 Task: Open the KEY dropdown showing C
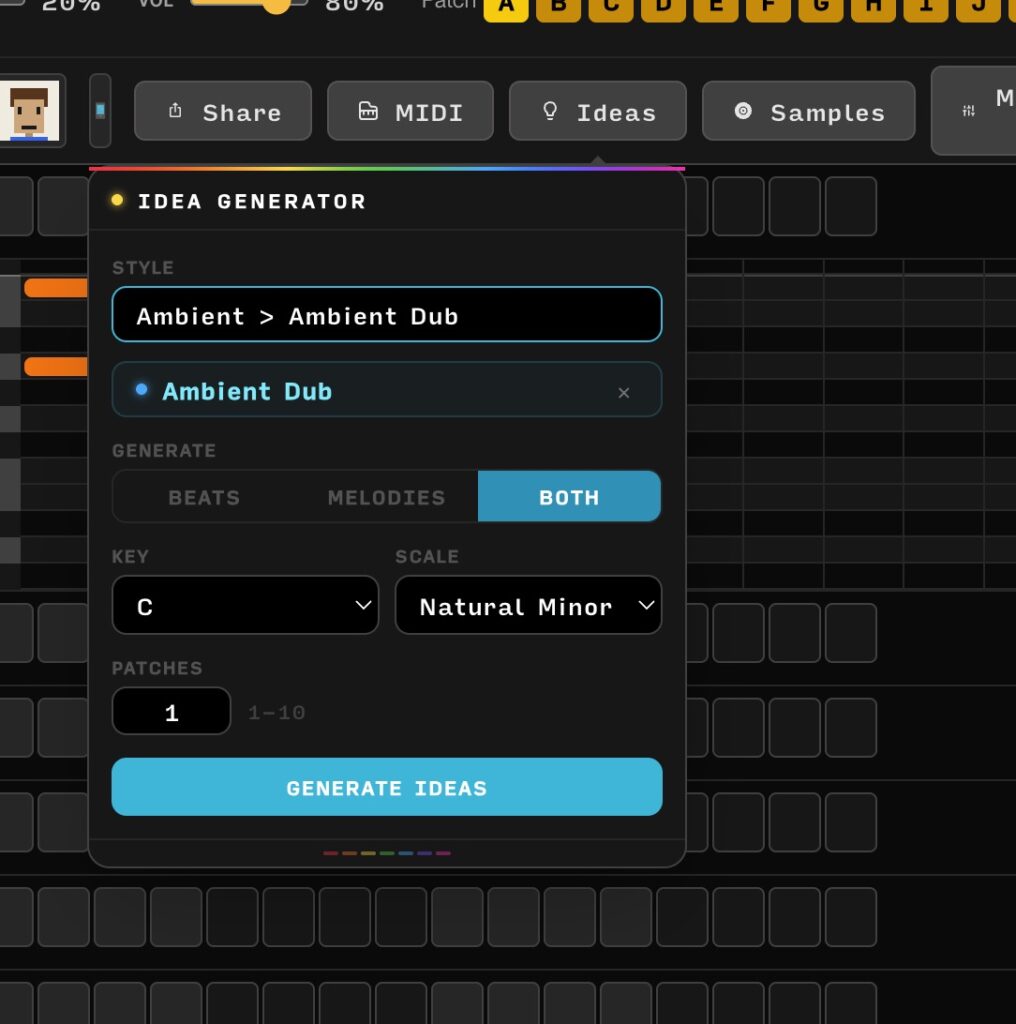(x=245, y=605)
